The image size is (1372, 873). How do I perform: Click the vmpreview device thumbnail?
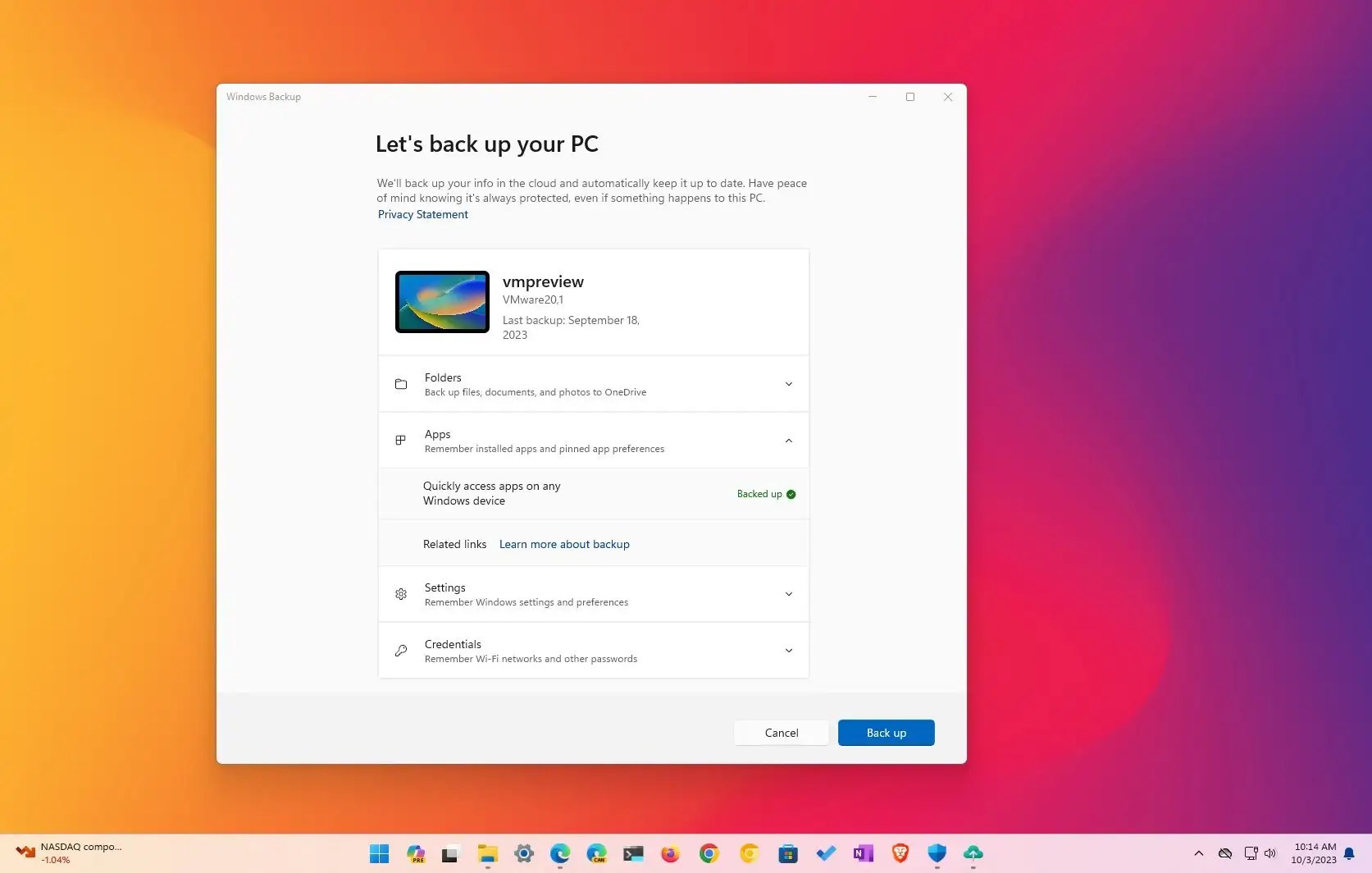pyautogui.click(x=441, y=301)
